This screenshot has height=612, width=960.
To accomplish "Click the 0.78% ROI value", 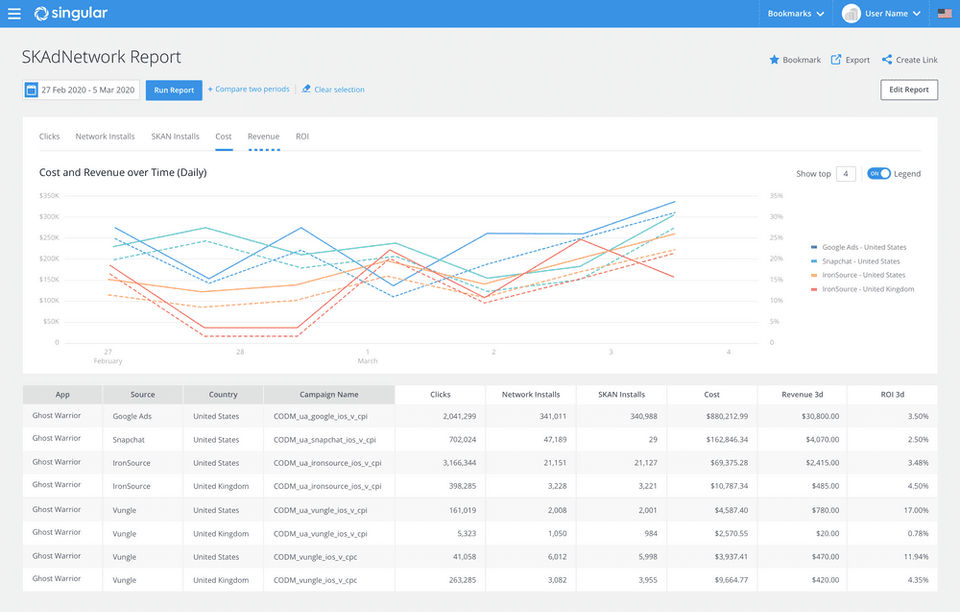I will point(918,533).
